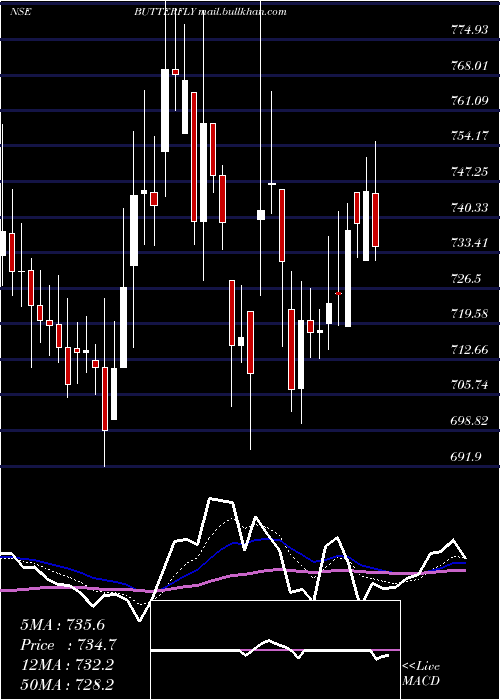Click the 12MA : 732.2 reading

pyautogui.click(x=67, y=665)
